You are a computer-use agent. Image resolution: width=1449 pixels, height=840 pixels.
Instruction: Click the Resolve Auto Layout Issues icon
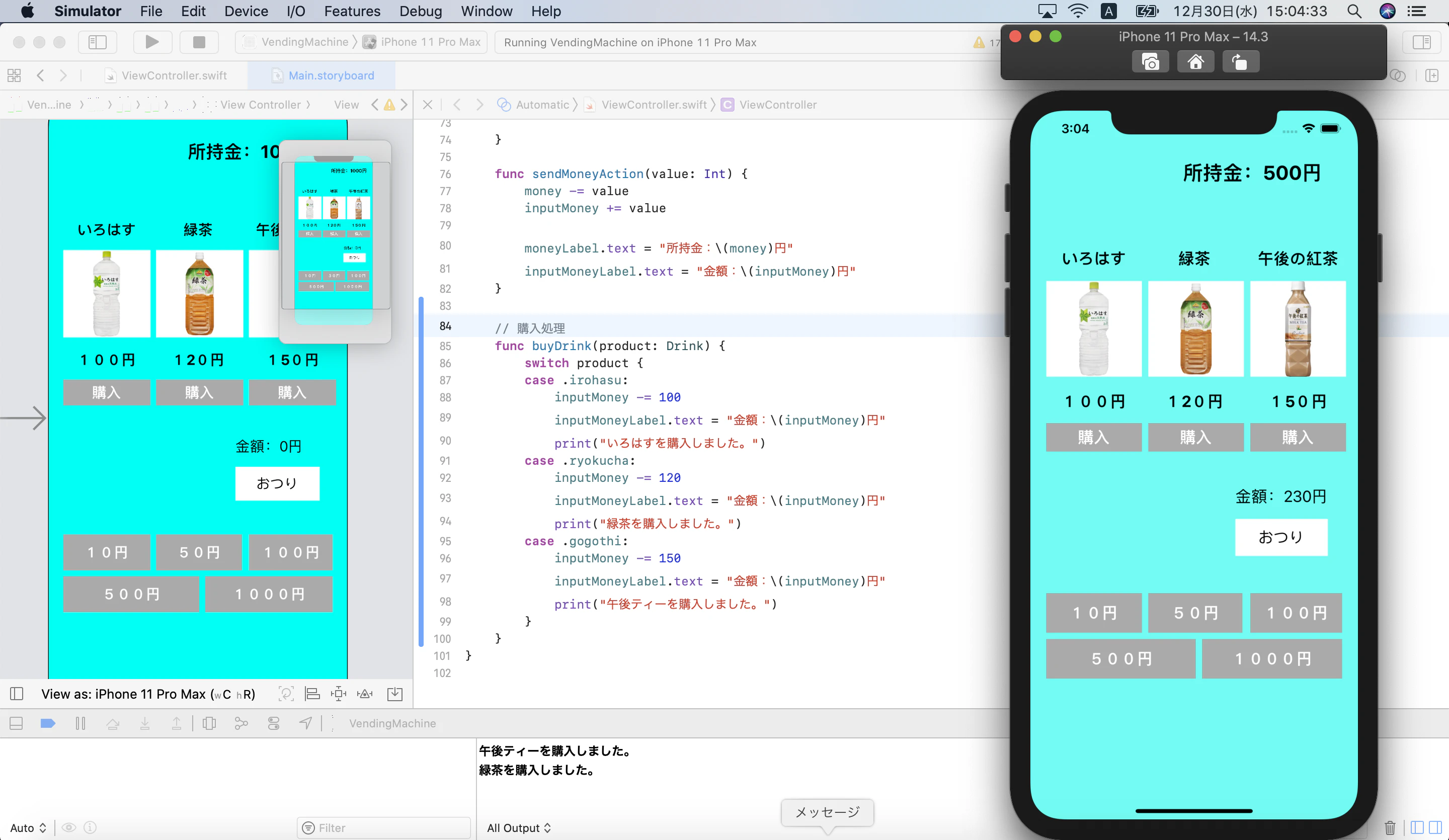(x=365, y=694)
